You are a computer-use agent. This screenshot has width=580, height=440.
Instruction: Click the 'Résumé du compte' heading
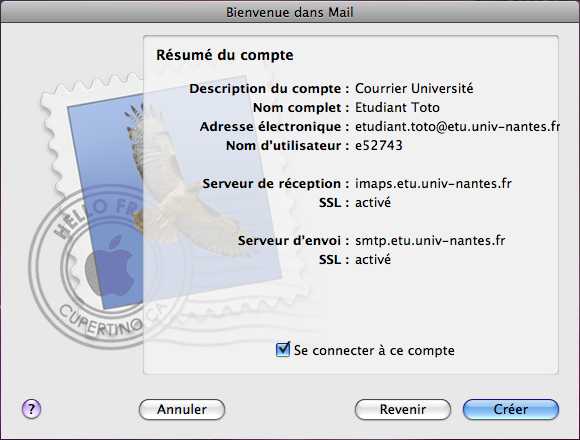(x=225, y=55)
